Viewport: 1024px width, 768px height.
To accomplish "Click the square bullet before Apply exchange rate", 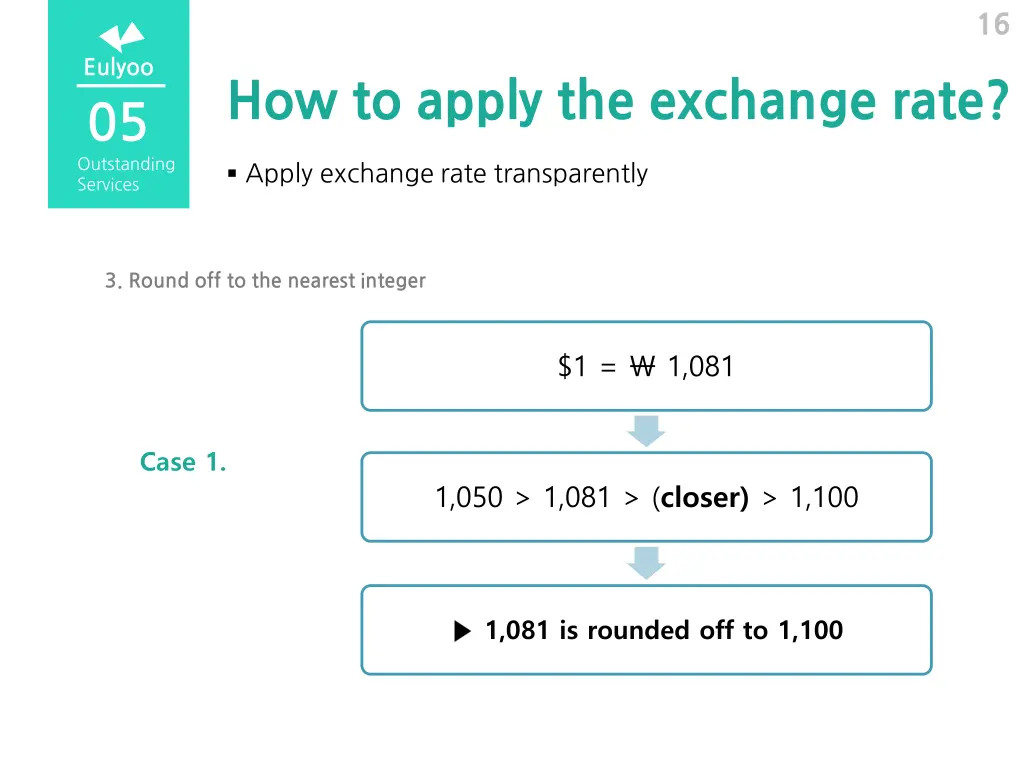I will click(232, 174).
